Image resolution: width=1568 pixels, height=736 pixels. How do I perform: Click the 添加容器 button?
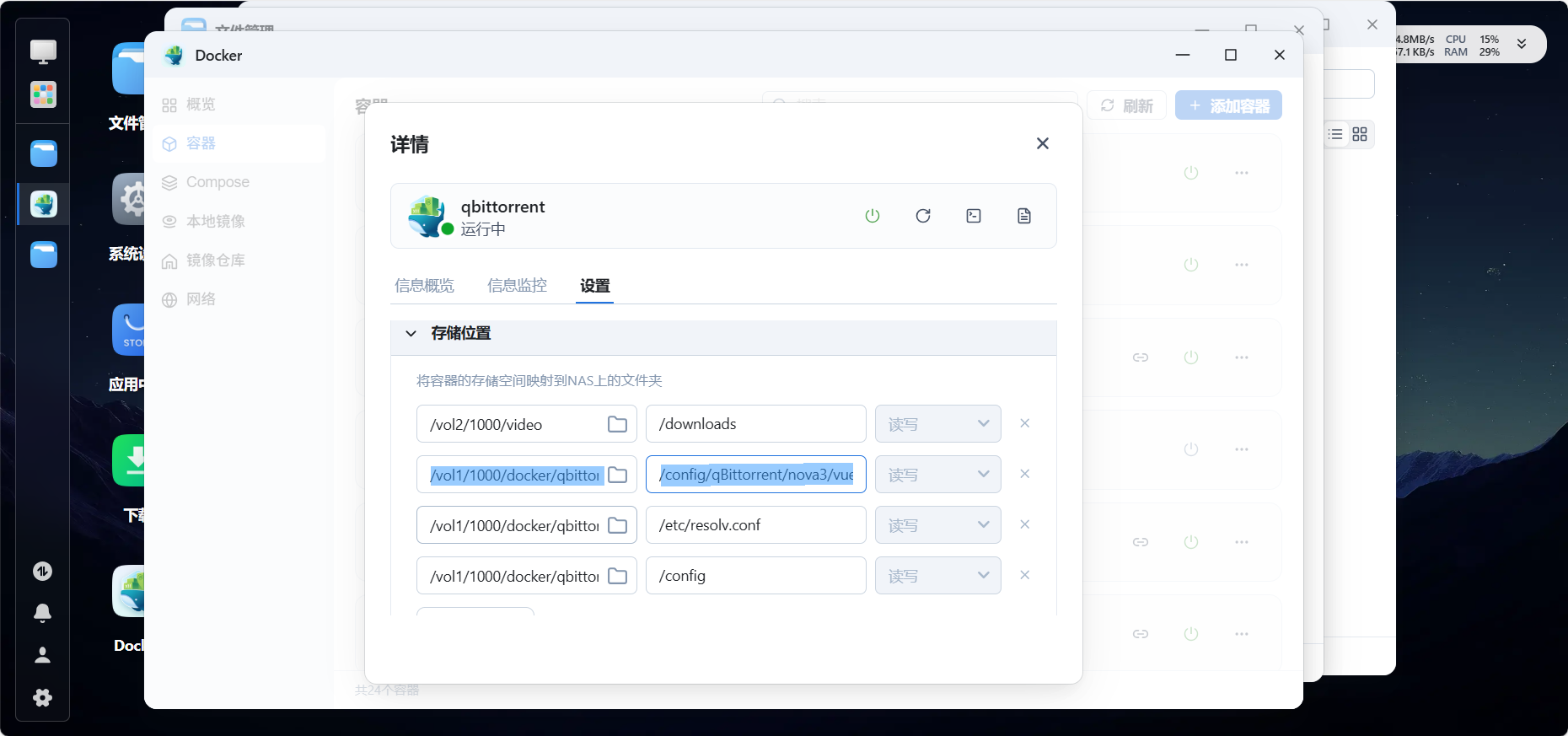click(x=1228, y=105)
